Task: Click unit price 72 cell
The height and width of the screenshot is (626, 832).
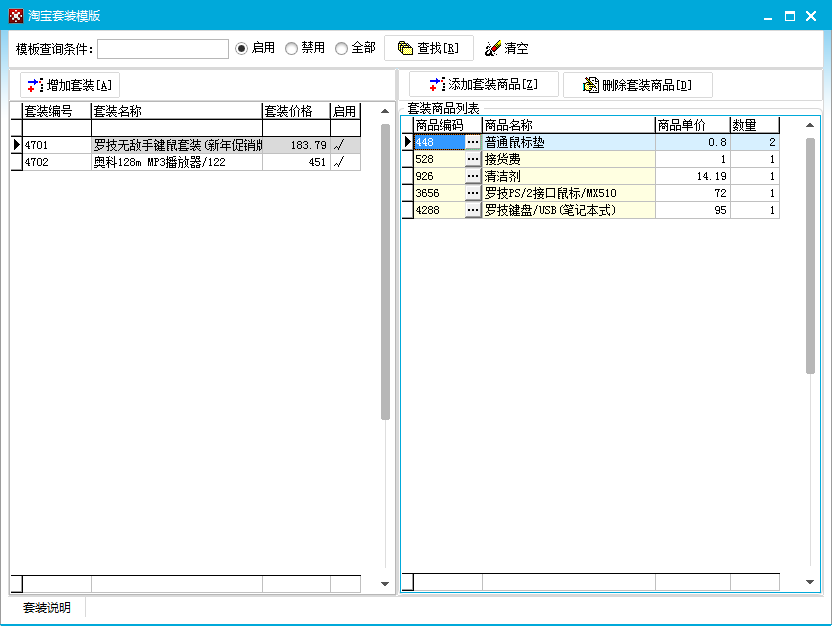Action: coord(692,193)
